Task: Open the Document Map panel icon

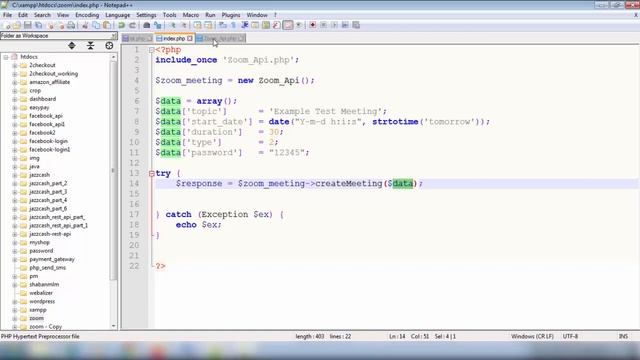Action: tap(266, 25)
